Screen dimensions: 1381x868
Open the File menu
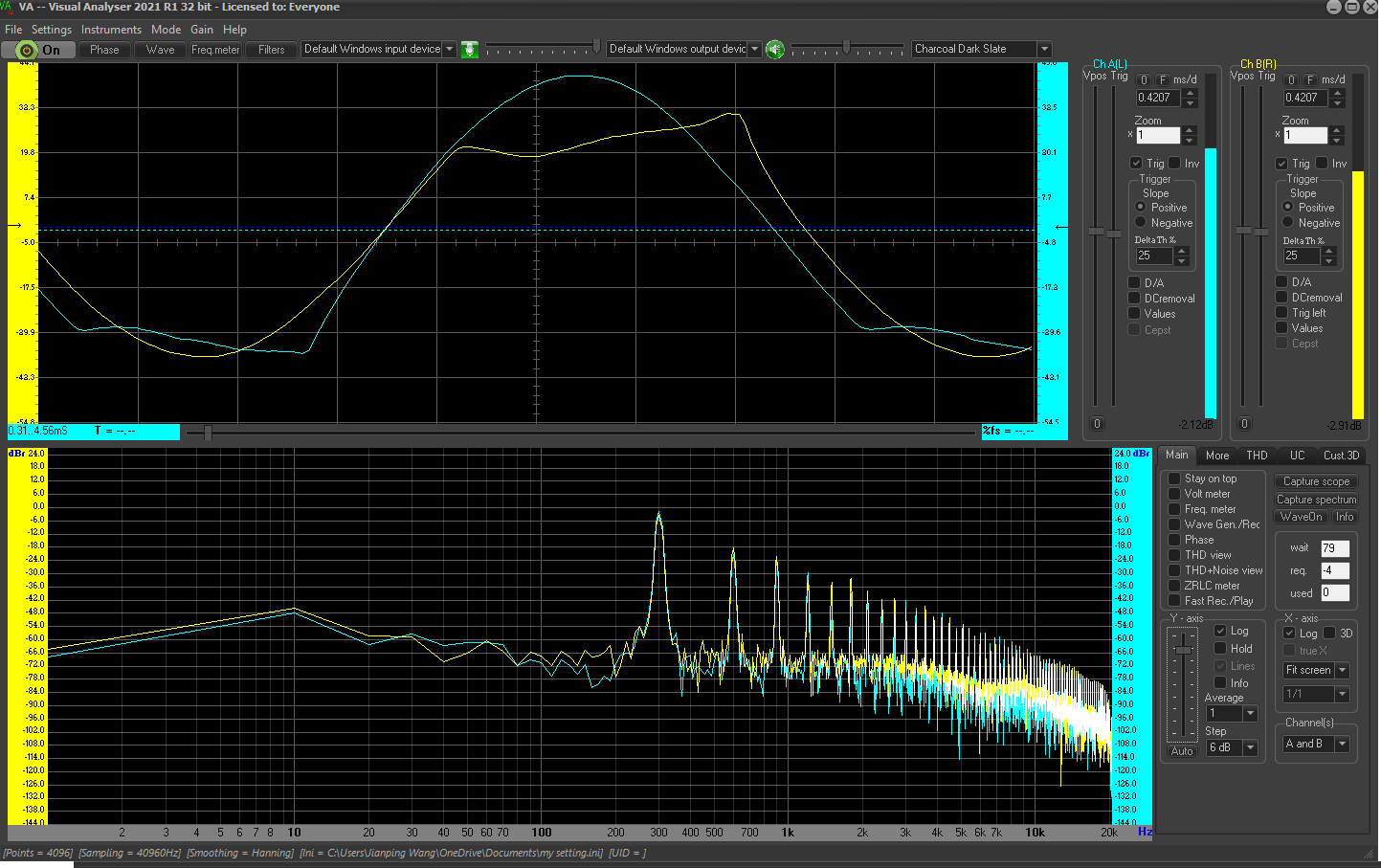point(13,30)
